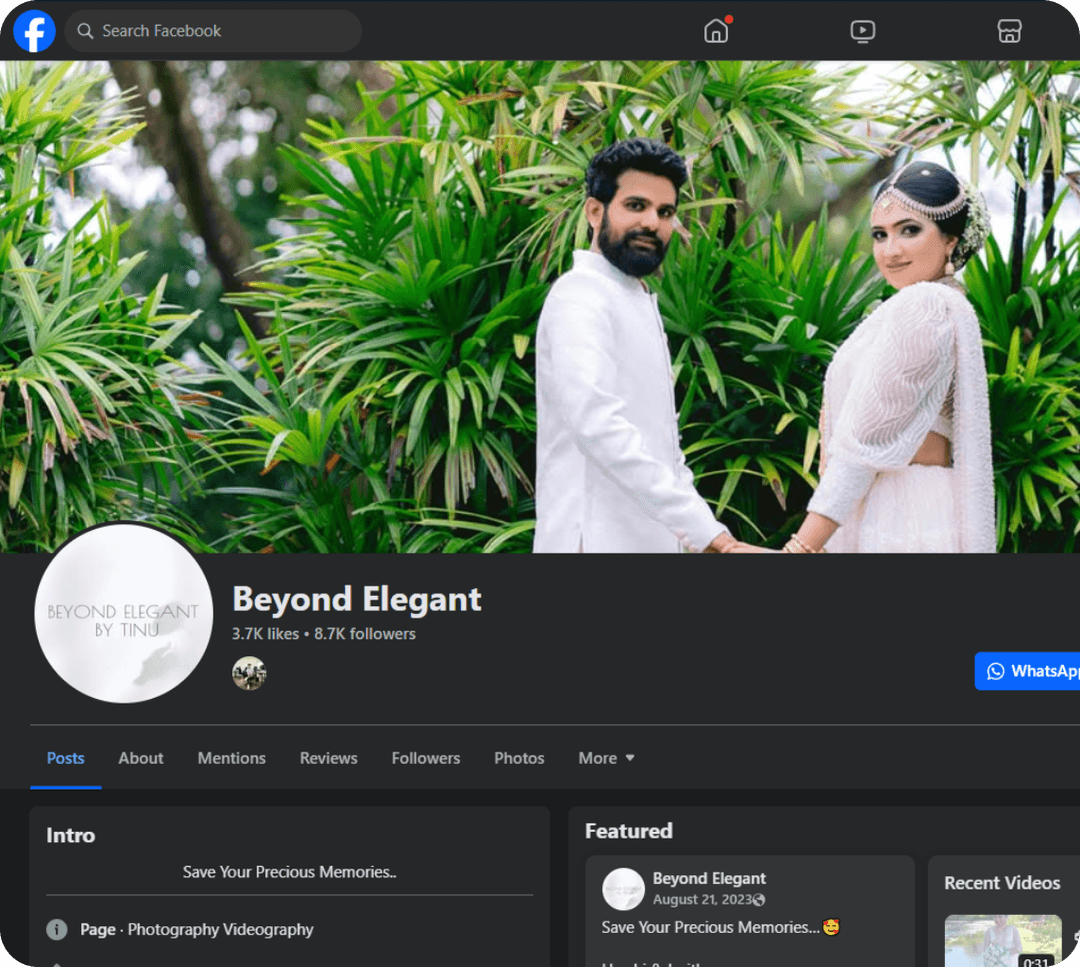The image size is (1080, 967).
Task: Click the Page info icon in Intro section
Action: (57, 929)
